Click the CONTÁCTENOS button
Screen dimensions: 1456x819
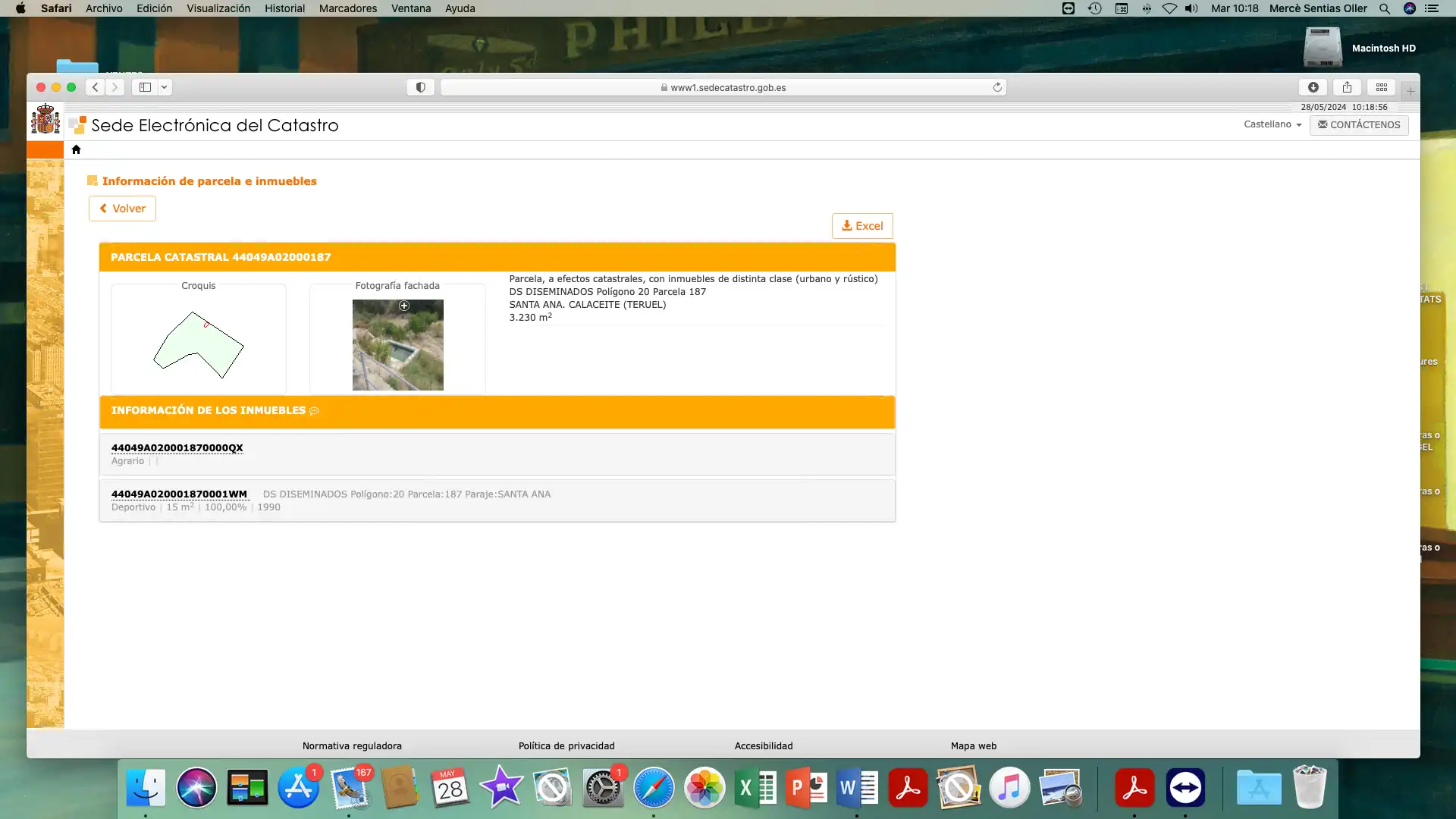coord(1359,125)
